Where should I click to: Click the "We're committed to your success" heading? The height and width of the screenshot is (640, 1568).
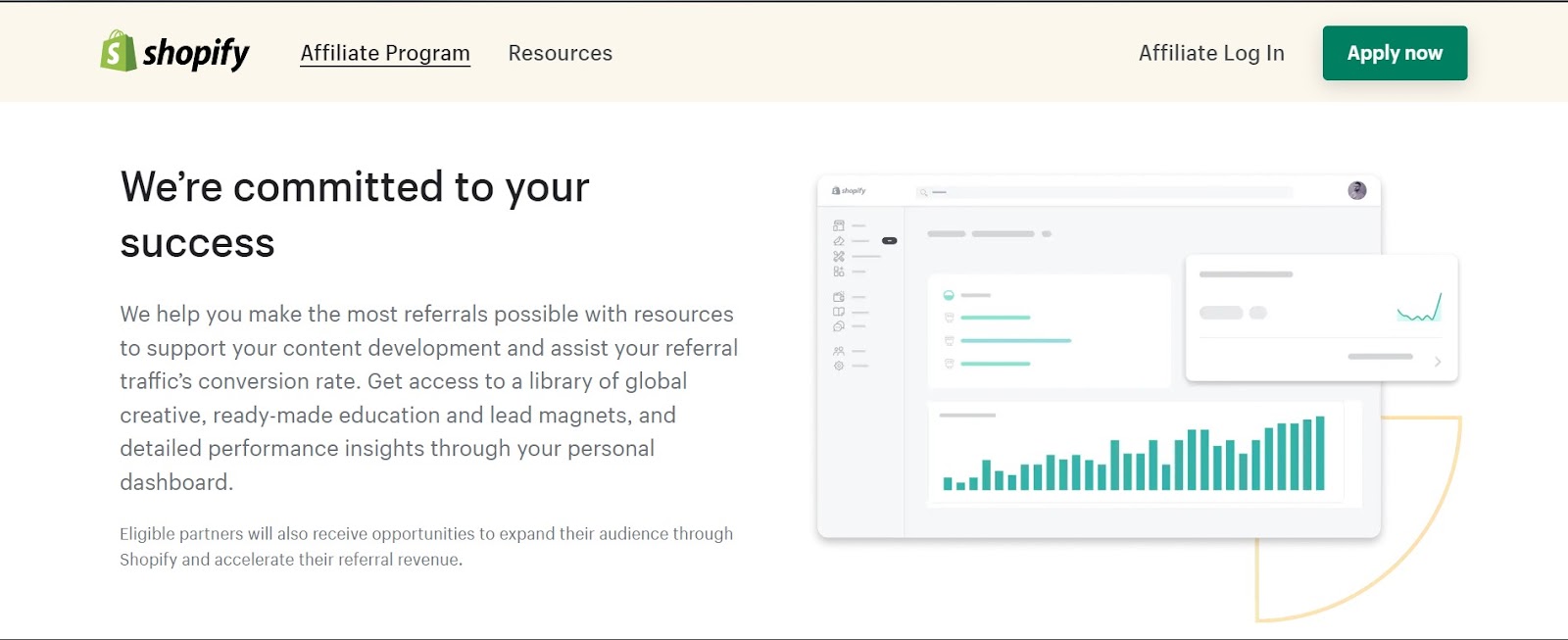coord(355,215)
